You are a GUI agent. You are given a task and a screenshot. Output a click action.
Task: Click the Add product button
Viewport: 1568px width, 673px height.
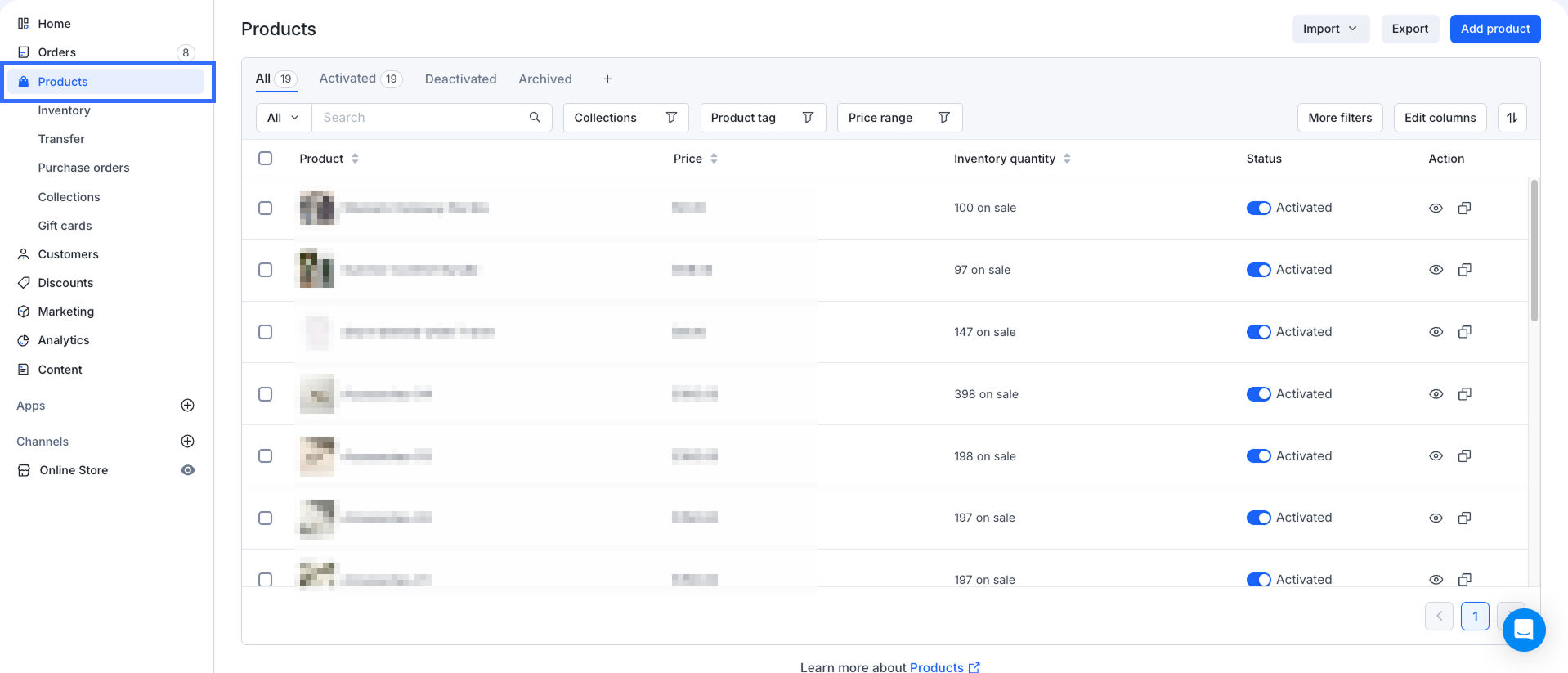pyautogui.click(x=1494, y=29)
